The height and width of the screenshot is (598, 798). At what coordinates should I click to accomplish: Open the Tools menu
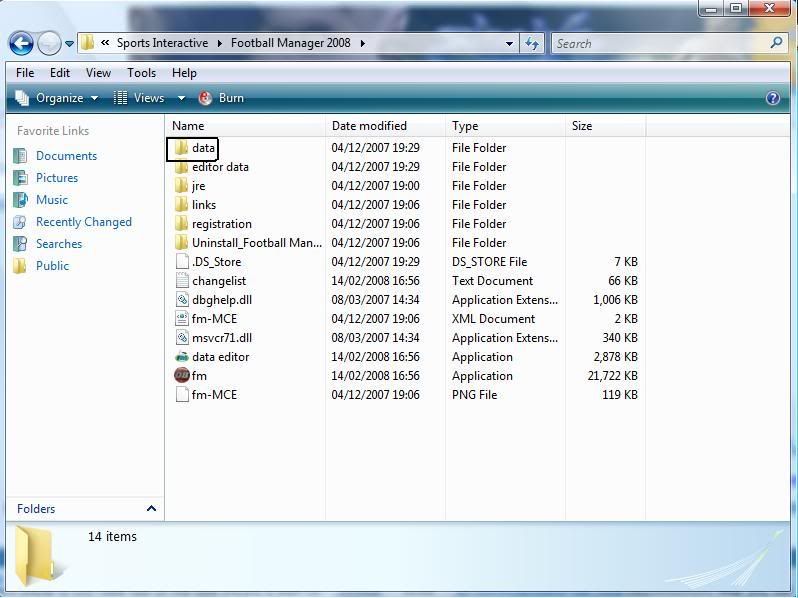(141, 73)
